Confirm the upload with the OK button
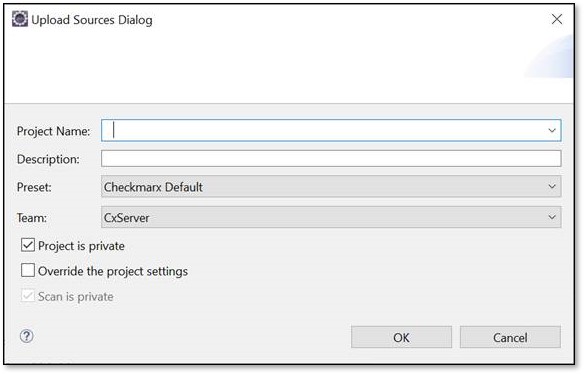Image resolution: width=584 pixels, height=374 pixels. (401, 337)
